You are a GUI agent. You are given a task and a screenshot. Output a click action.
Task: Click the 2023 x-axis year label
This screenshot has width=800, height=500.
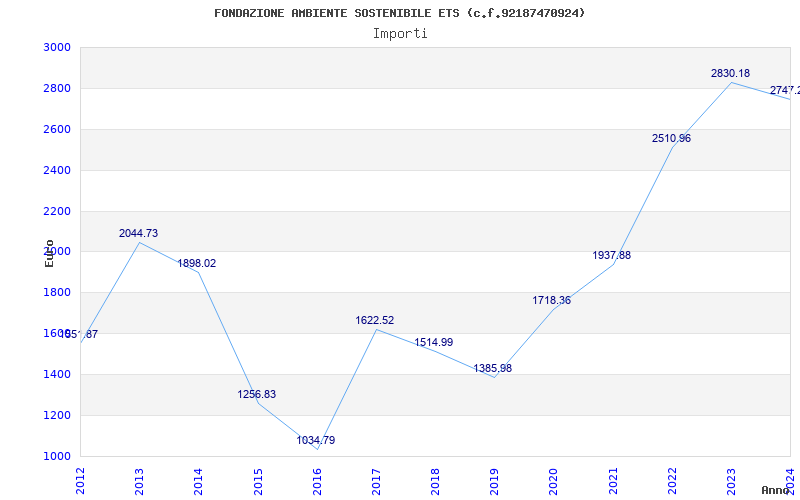coord(731,481)
